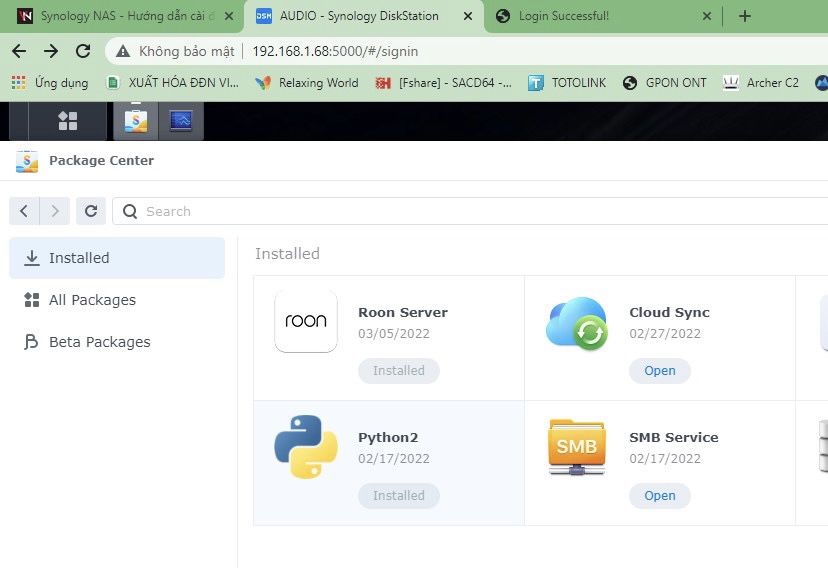Go back in Package Center navigation
Screen dimensions: 828x568
pyautogui.click(x=24, y=211)
